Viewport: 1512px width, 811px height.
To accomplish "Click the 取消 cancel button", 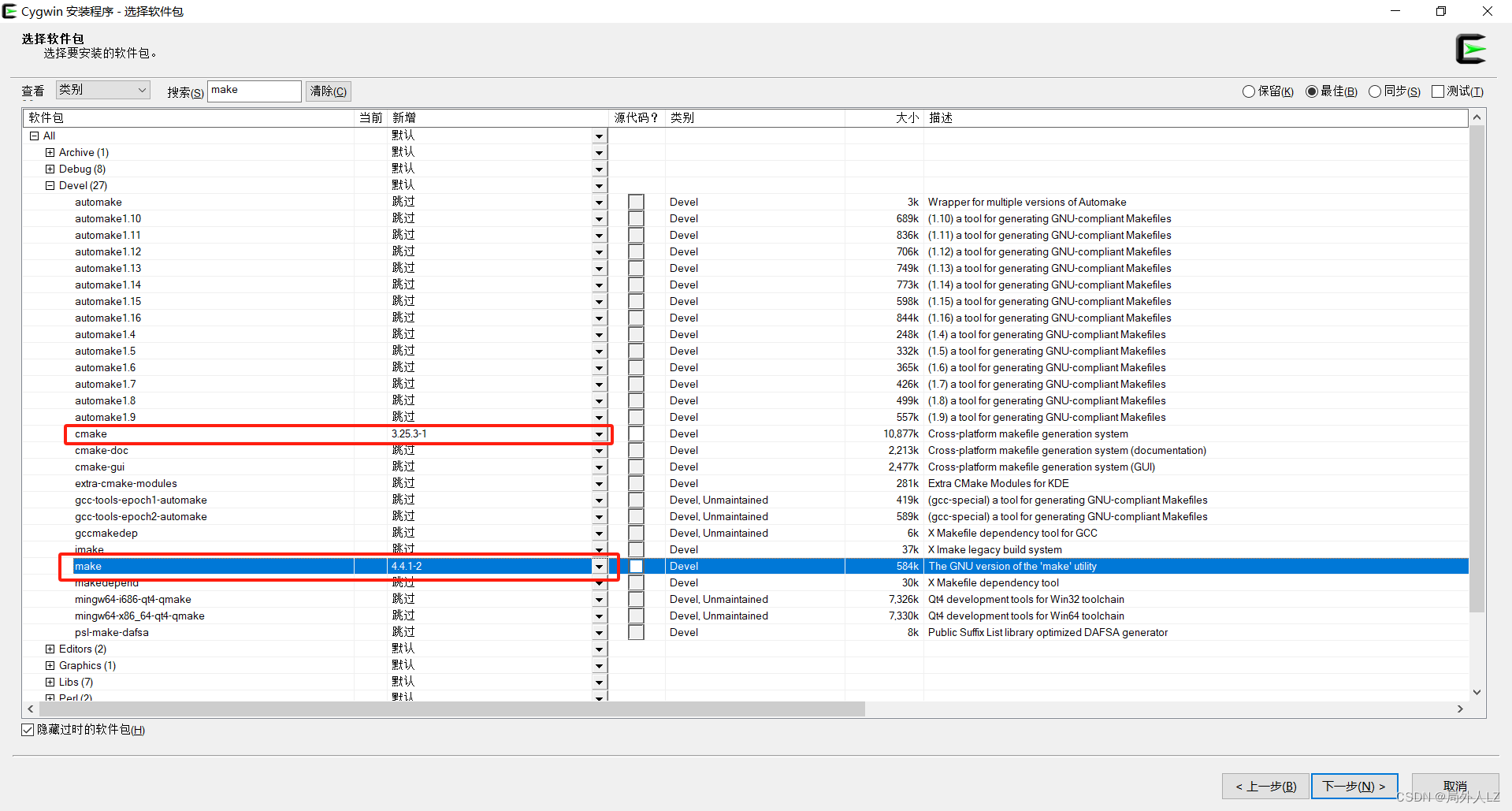I will [x=1454, y=787].
